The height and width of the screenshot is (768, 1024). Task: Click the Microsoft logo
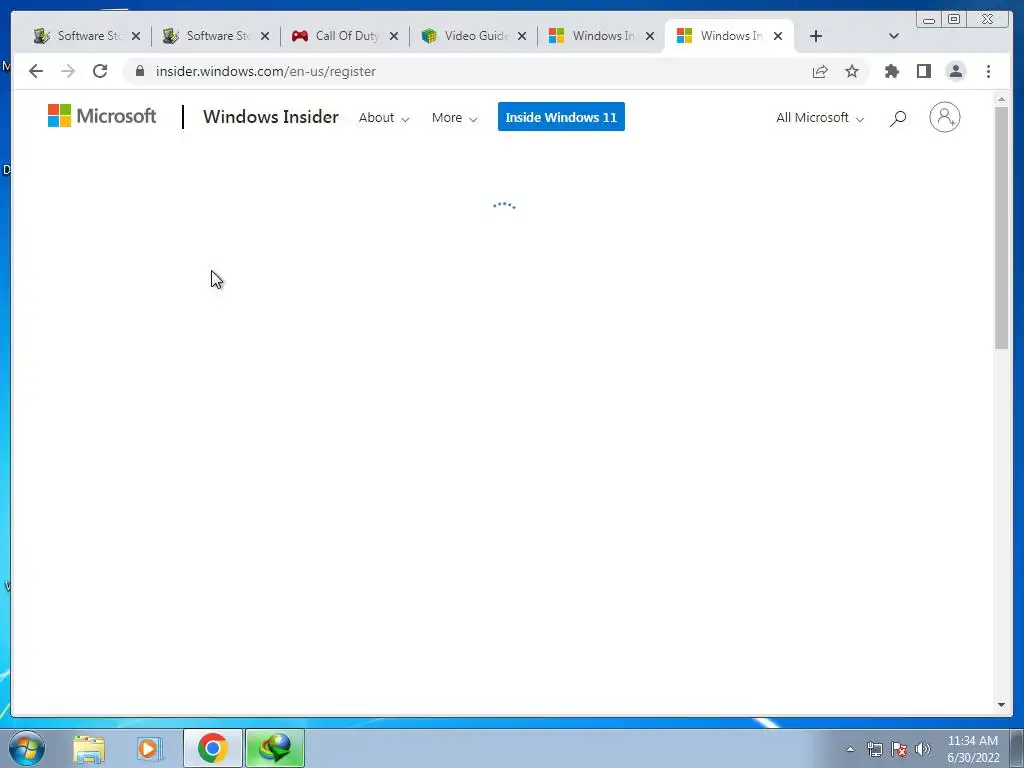coord(102,116)
